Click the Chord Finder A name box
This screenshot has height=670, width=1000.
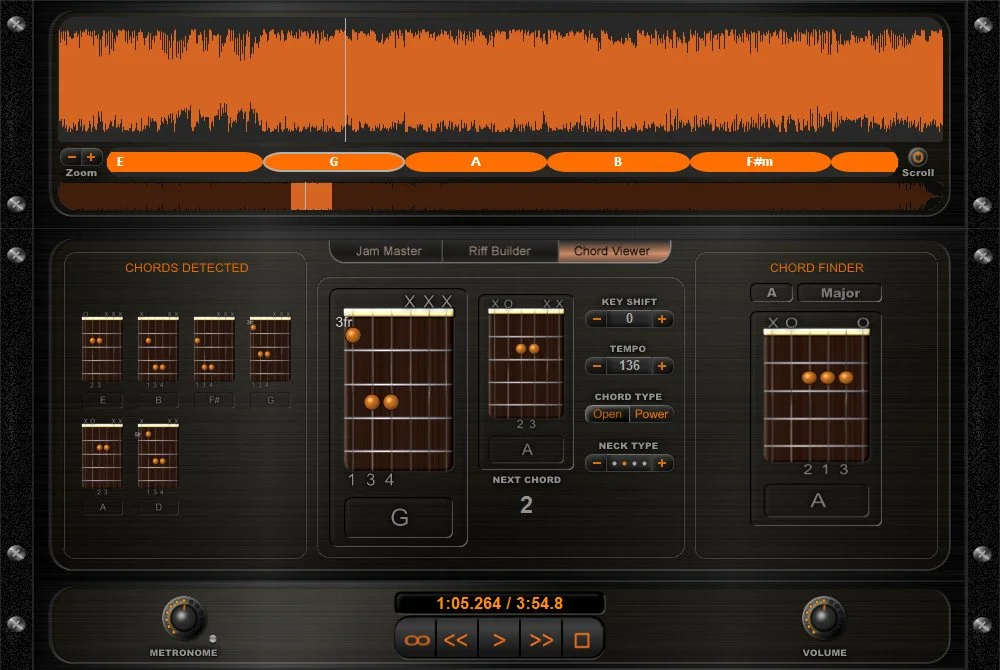click(x=817, y=501)
